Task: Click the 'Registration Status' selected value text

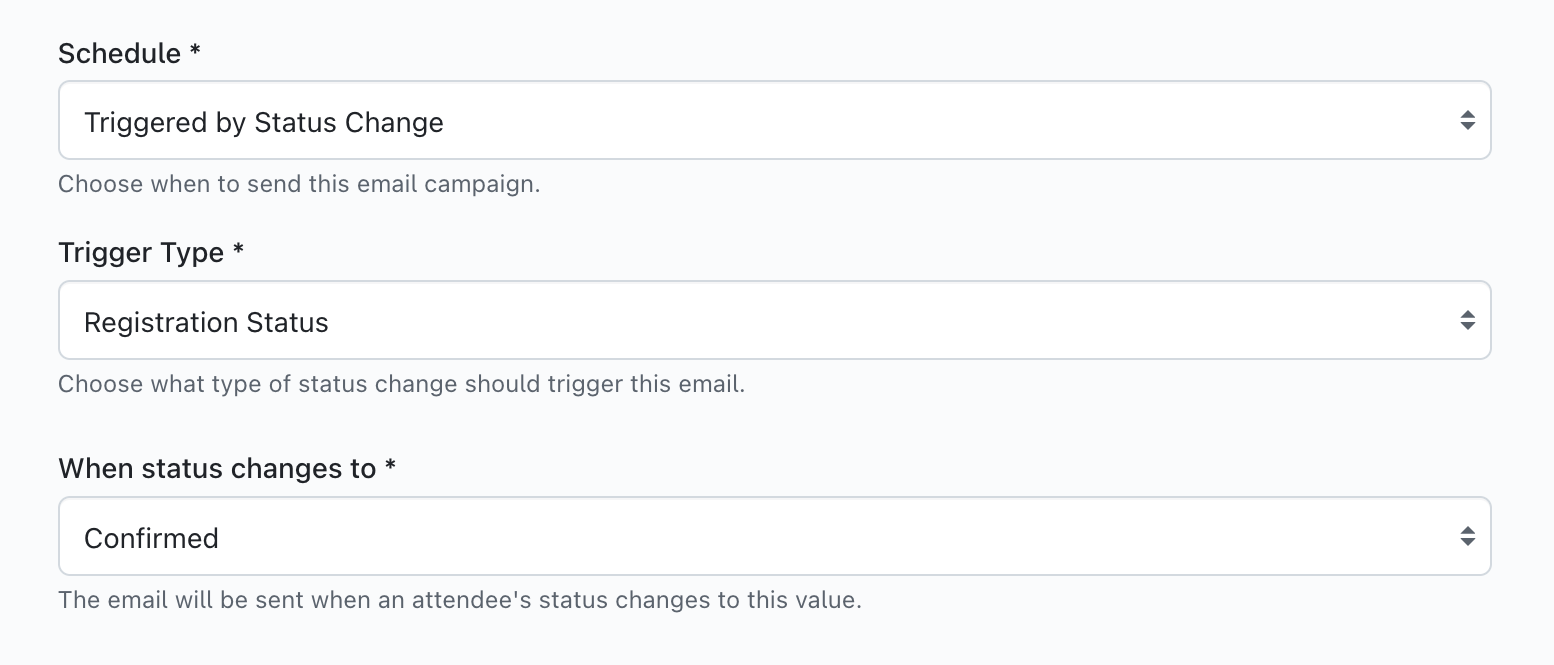Action: click(206, 322)
